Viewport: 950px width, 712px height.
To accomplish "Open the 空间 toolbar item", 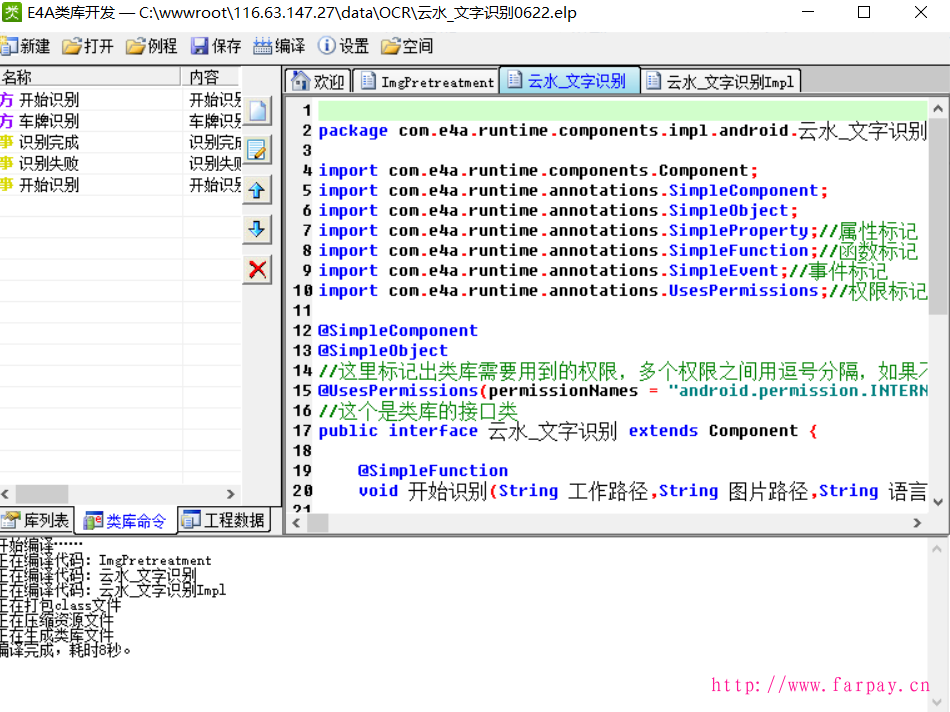I will click(407, 46).
